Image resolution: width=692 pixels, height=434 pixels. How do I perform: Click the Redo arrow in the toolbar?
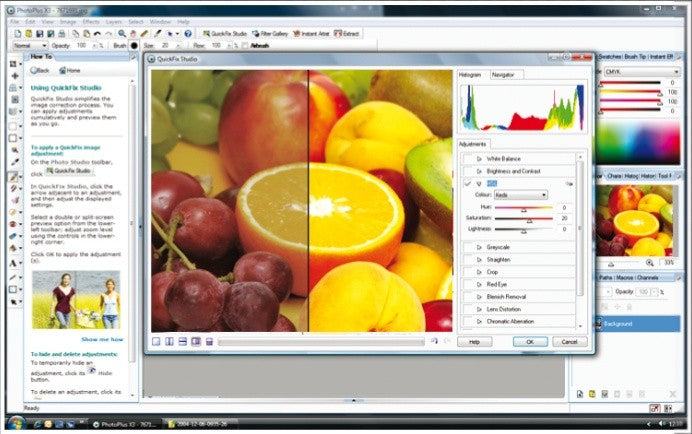click(108, 34)
